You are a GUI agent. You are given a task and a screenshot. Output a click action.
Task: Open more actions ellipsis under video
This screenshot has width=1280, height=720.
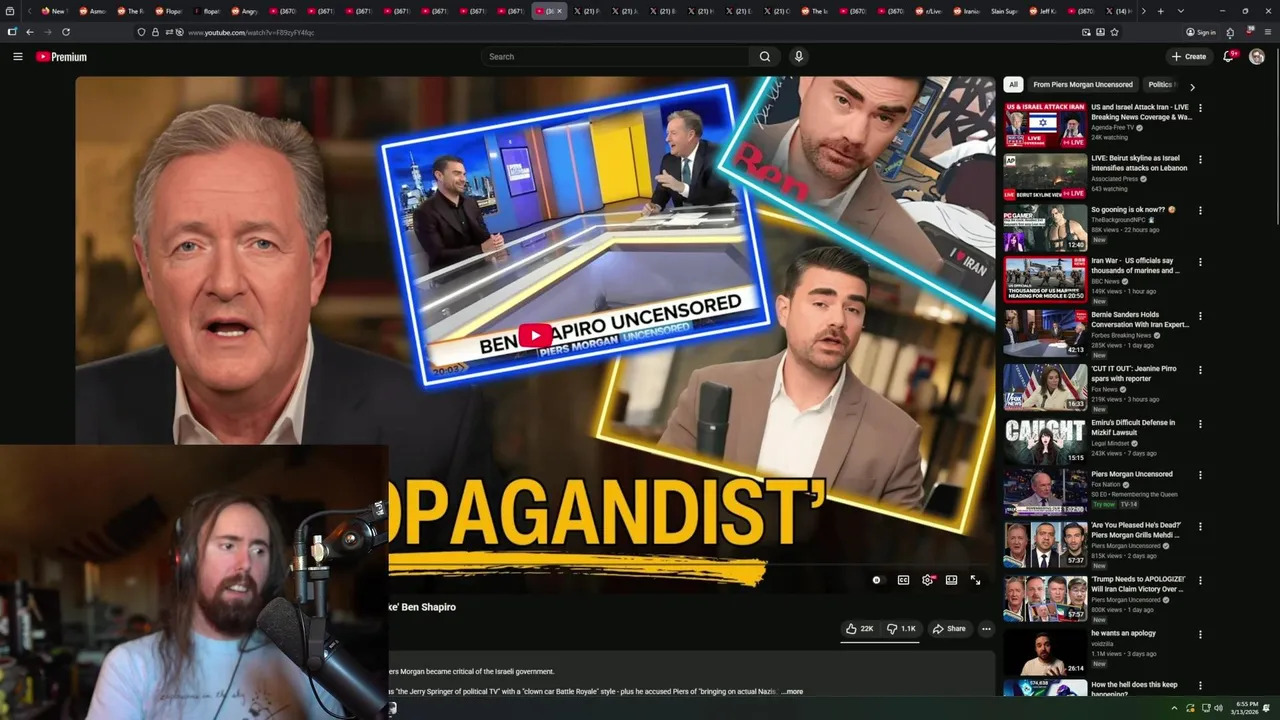click(986, 629)
